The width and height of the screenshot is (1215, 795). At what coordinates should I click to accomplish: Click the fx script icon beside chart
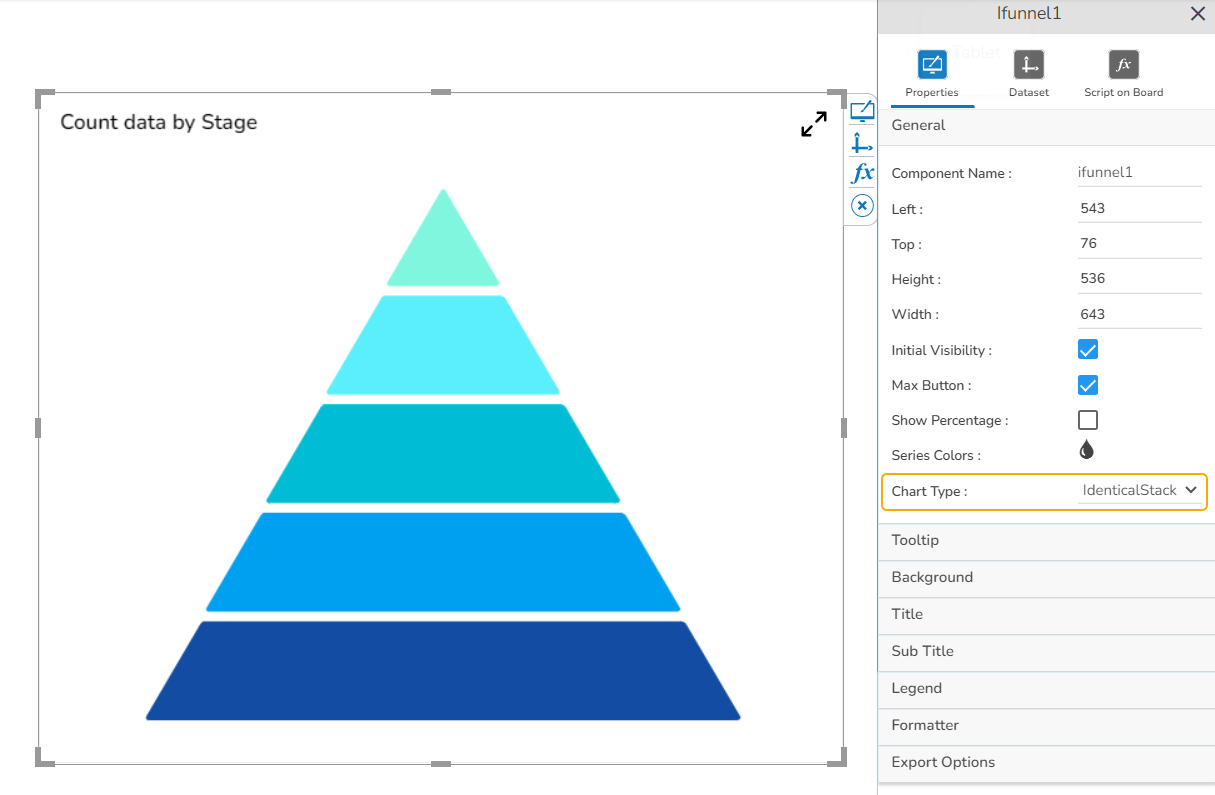click(x=862, y=174)
